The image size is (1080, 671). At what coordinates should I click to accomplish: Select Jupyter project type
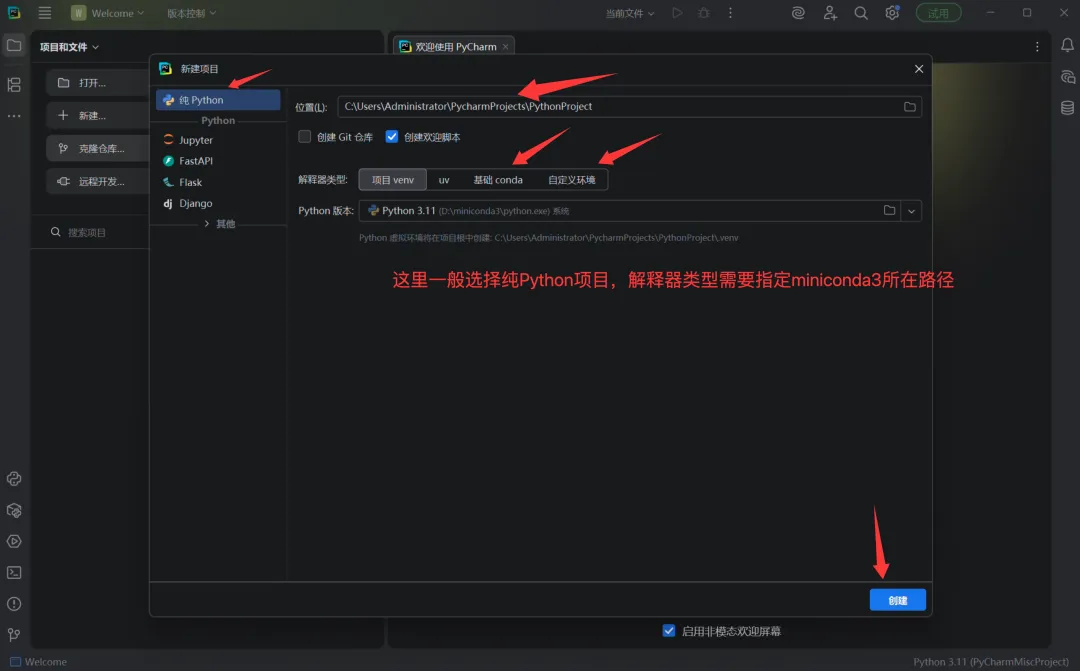pos(218,140)
